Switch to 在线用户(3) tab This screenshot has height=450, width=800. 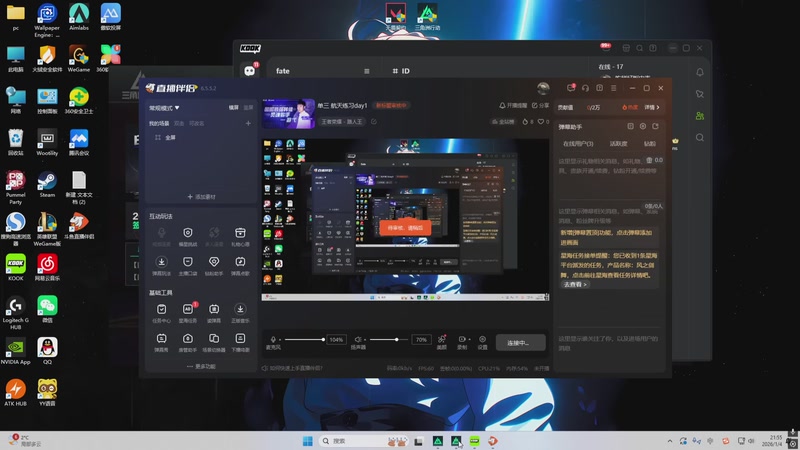pyautogui.click(x=578, y=144)
